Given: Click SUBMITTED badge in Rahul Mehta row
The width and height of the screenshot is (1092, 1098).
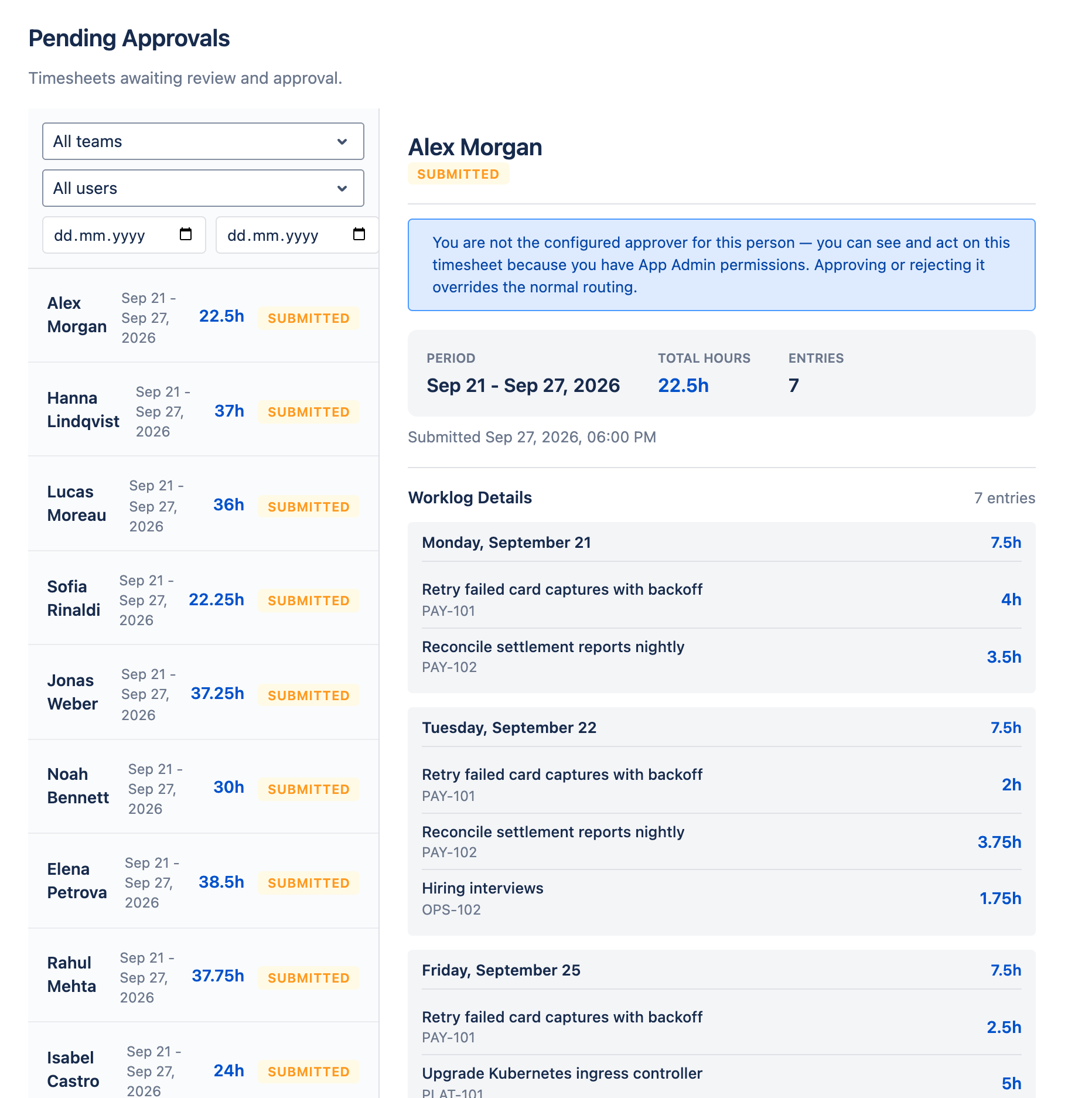Looking at the screenshot, I should tap(309, 978).
